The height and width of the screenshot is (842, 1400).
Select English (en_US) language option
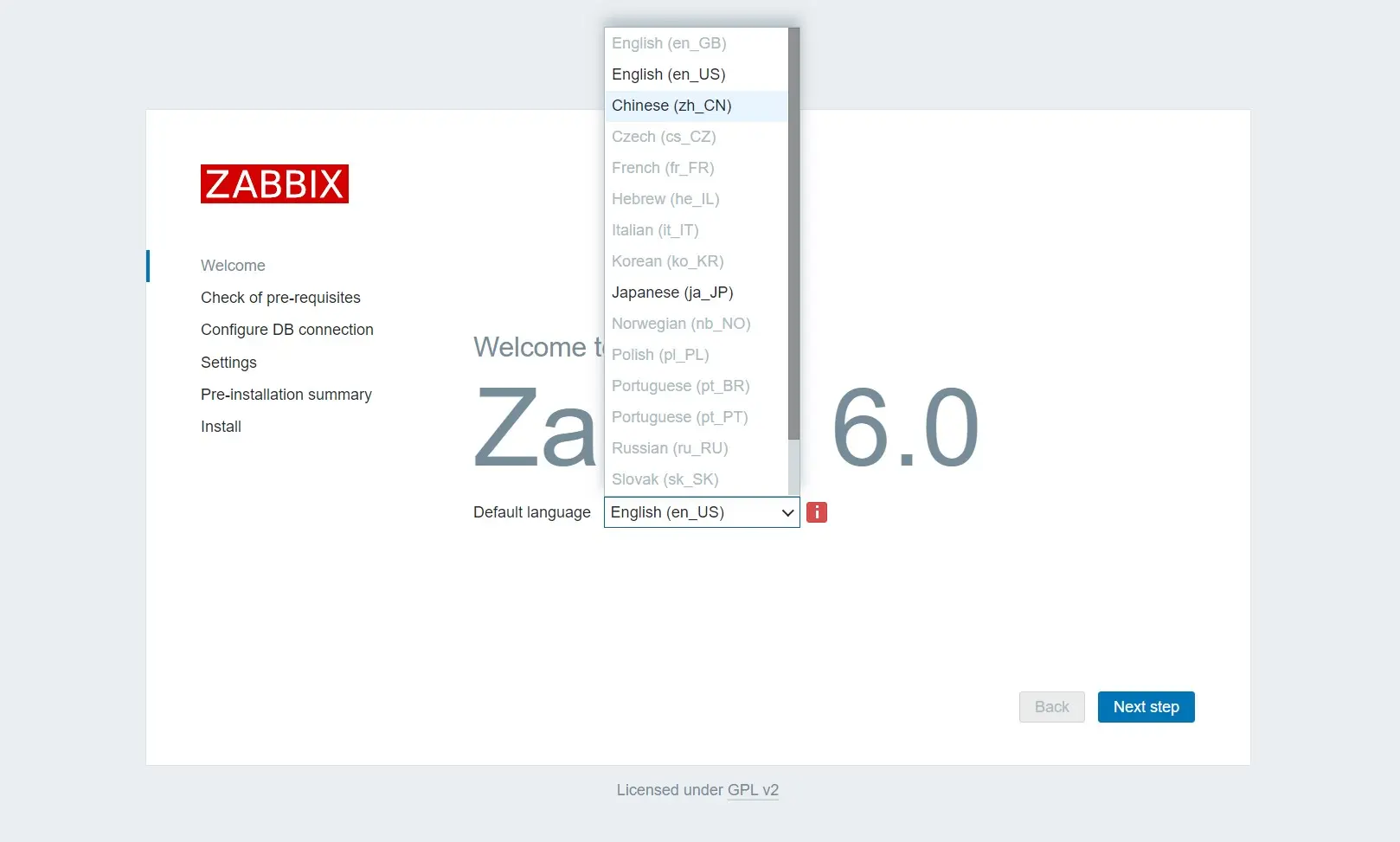[x=697, y=74]
